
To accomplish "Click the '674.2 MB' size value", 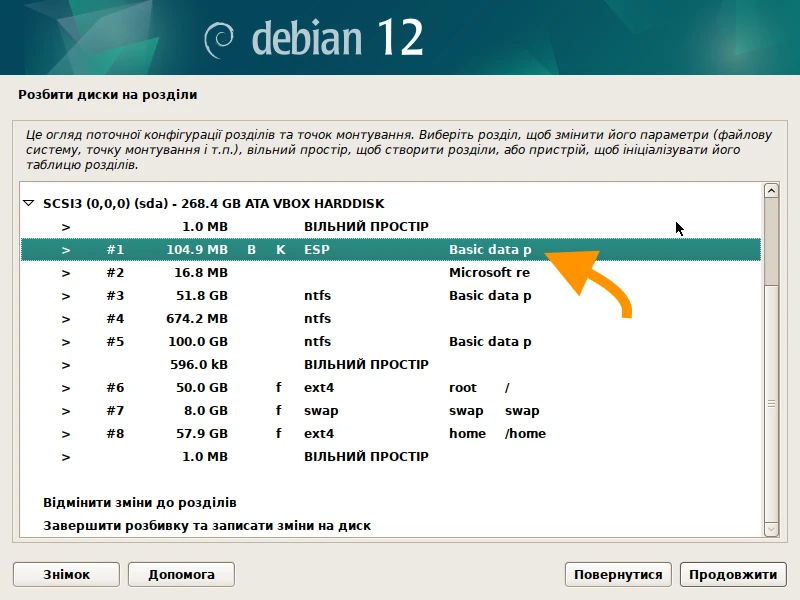I will pos(197,318).
